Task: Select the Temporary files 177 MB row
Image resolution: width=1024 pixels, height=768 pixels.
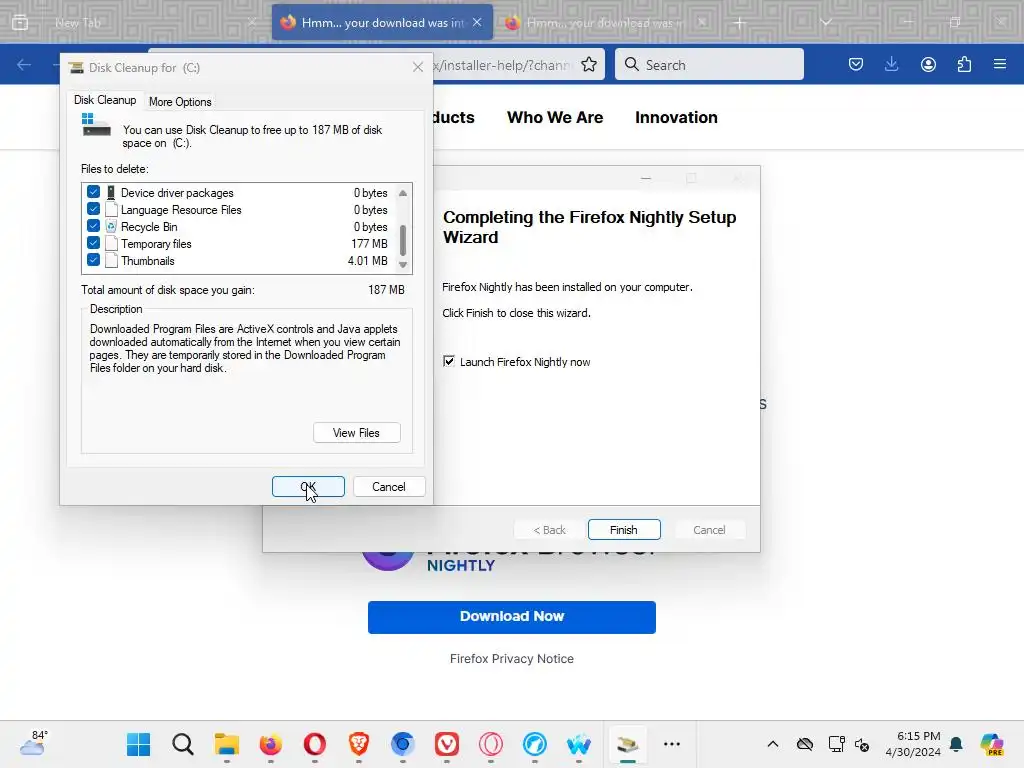Action: tap(238, 244)
